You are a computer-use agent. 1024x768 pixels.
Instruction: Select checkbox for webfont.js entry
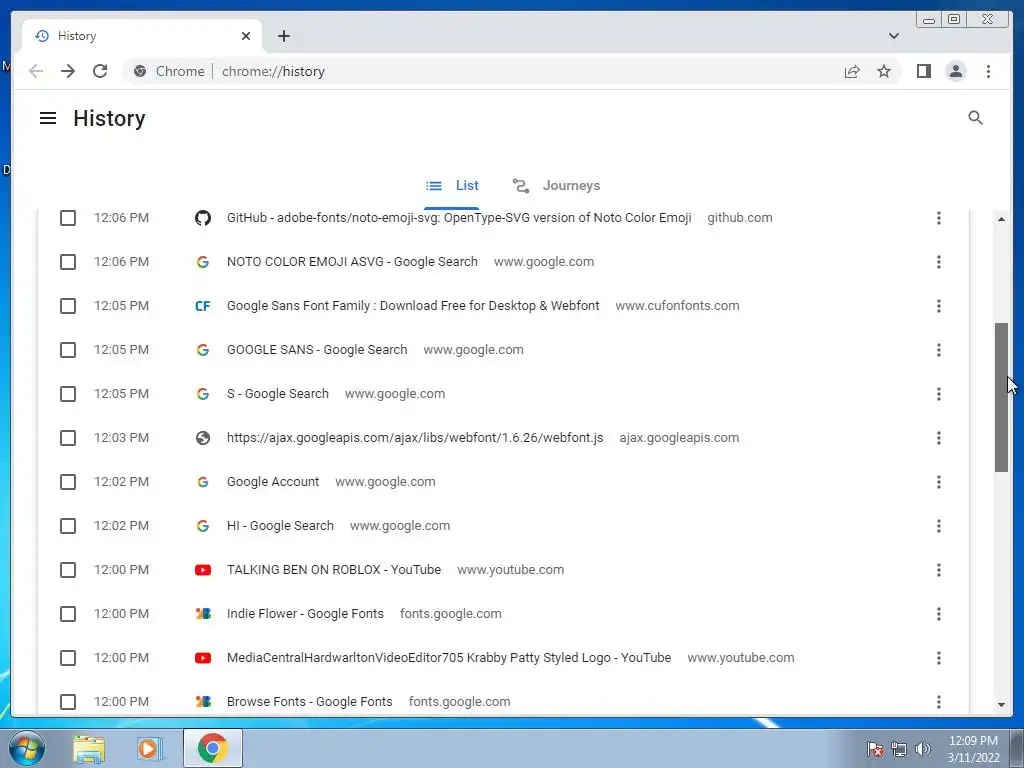(x=68, y=438)
